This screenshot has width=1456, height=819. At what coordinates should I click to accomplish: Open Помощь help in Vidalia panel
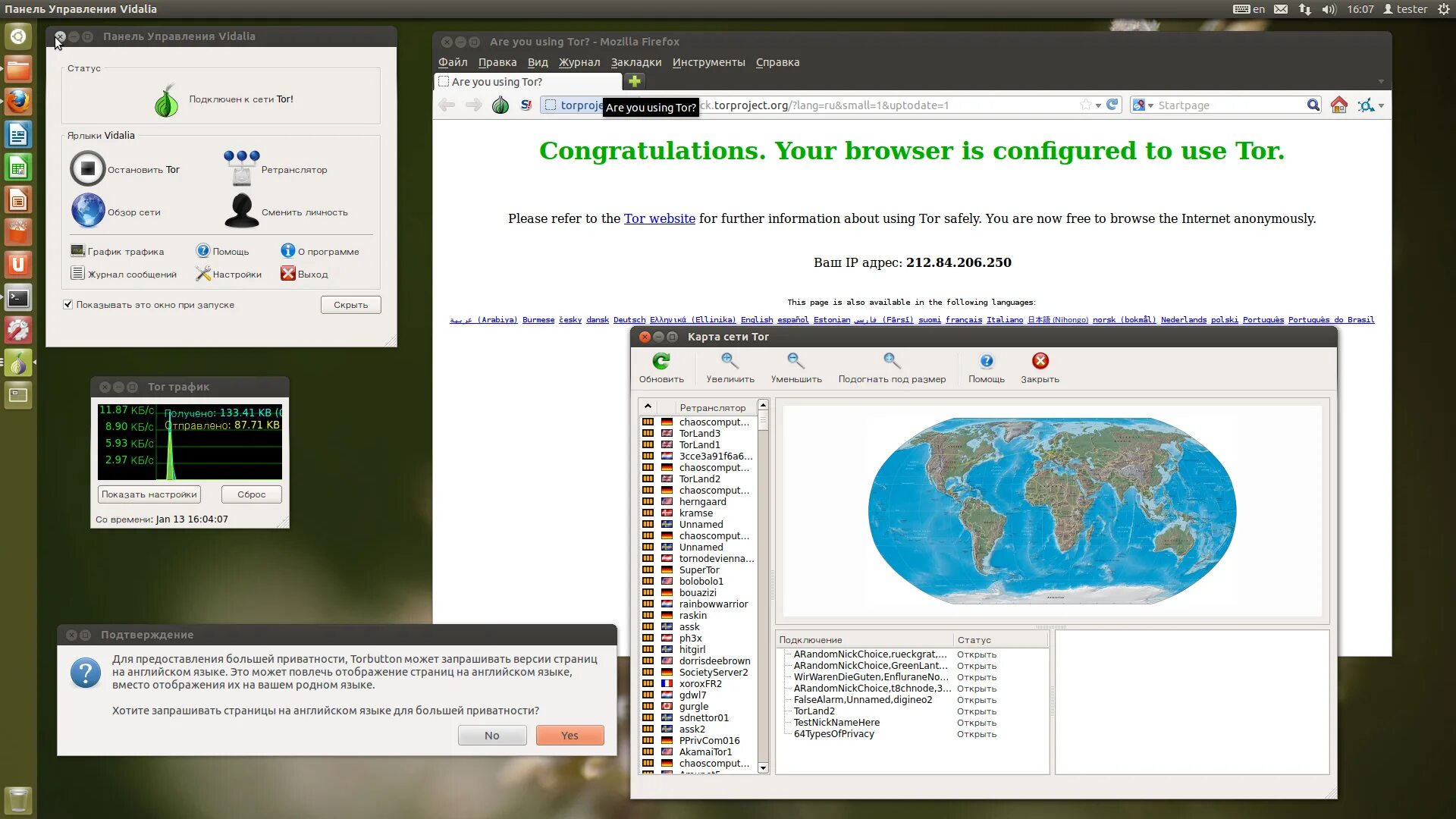(202, 251)
